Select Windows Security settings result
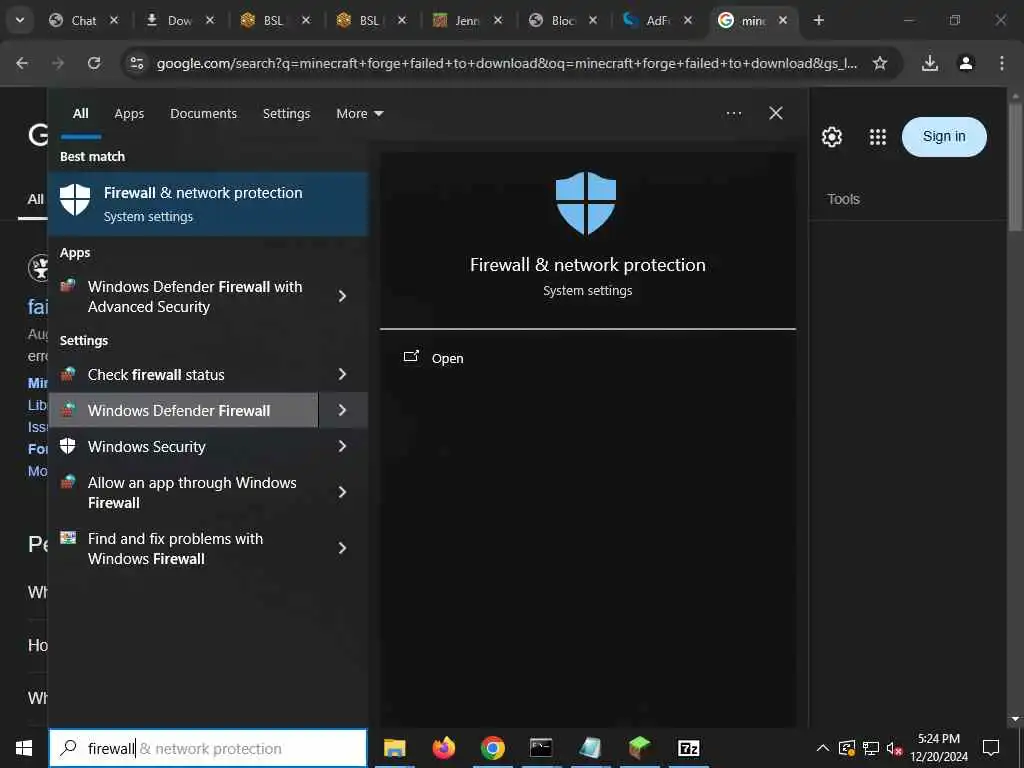1024x768 pixels. pyautogui.click(x=184, y=446)
